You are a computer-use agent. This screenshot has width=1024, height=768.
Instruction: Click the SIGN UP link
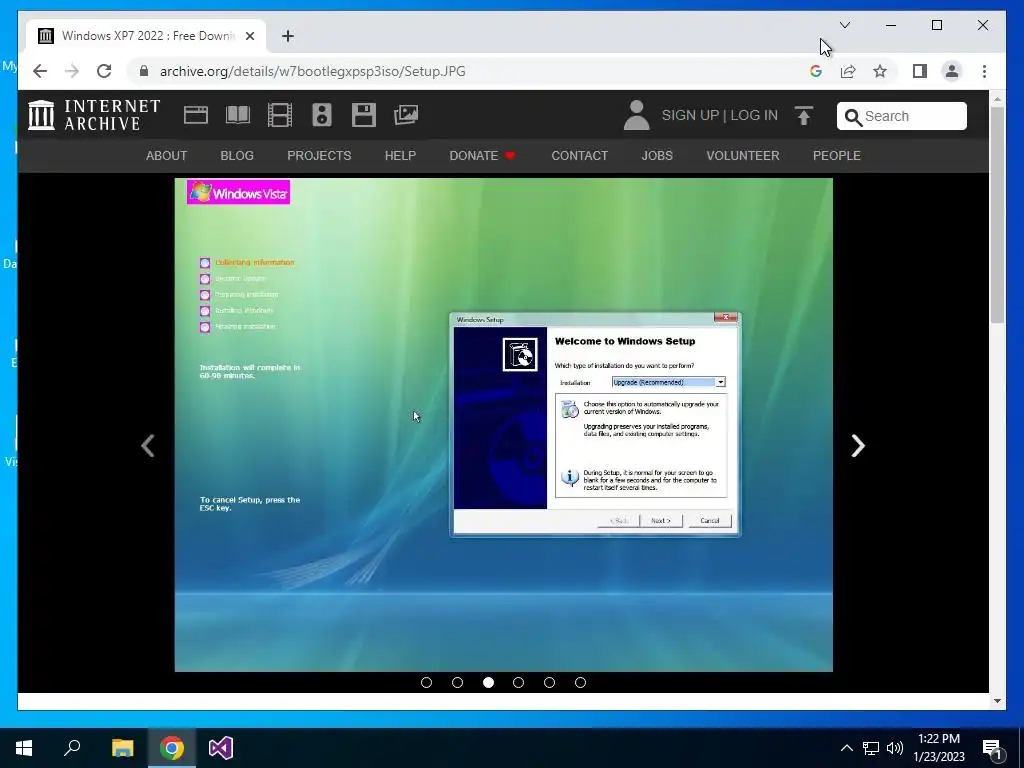690,115
